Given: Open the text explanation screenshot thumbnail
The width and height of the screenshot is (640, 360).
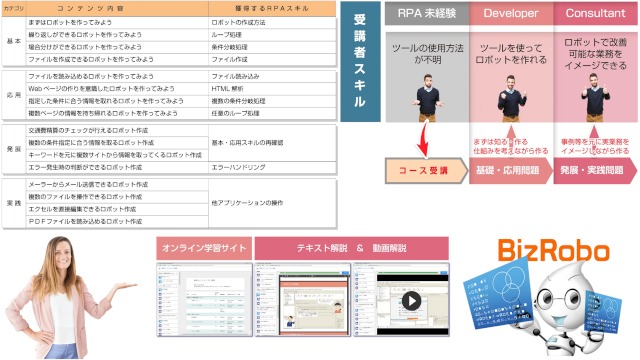Looking at the screenshot, I should tap(302, 300).
